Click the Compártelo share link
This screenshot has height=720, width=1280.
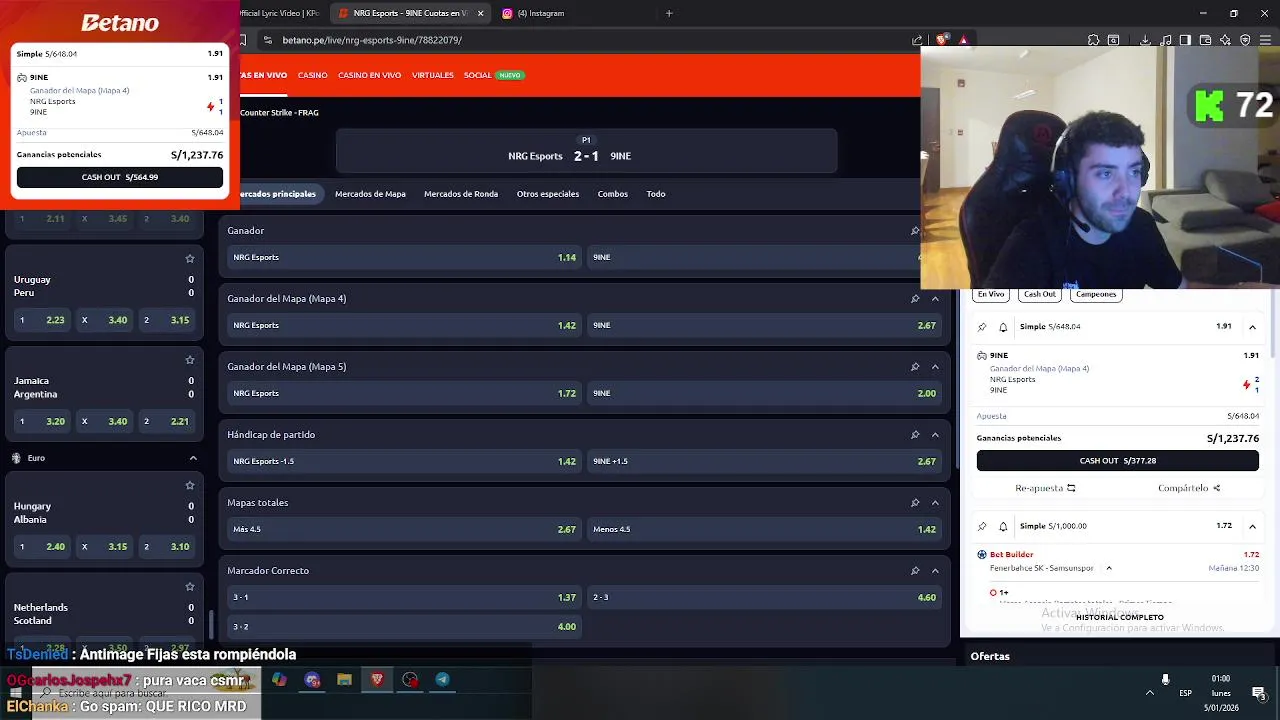tap(1189, 488)
